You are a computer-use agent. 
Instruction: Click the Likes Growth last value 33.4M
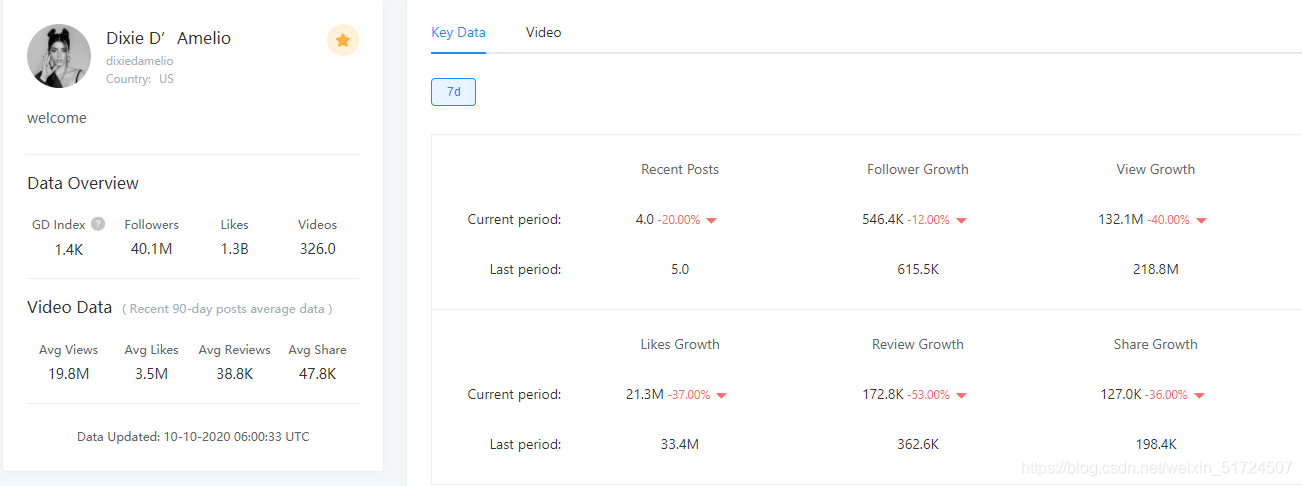[x=680, y=444]
